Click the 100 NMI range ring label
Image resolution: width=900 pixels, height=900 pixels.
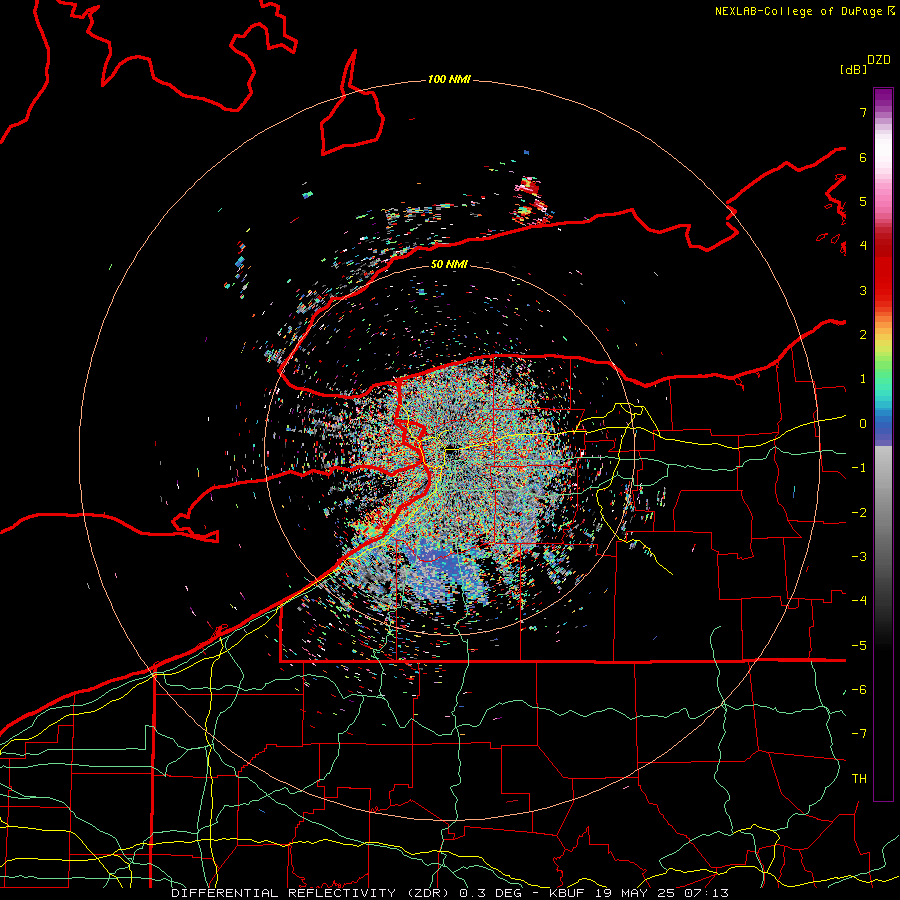(x=449, y=79)
